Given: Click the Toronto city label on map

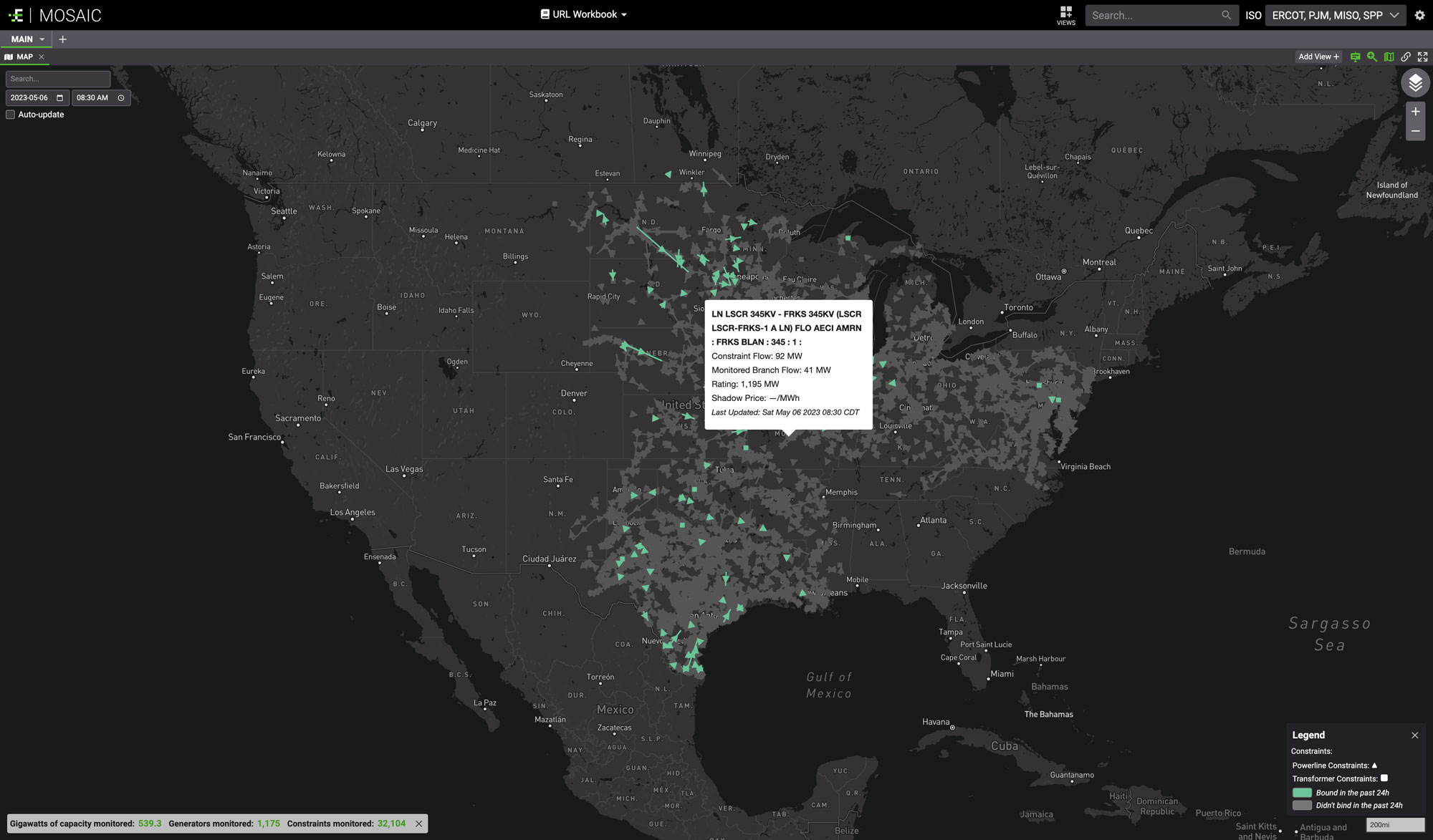Looking at the screenshot, I should point(1018,307).
